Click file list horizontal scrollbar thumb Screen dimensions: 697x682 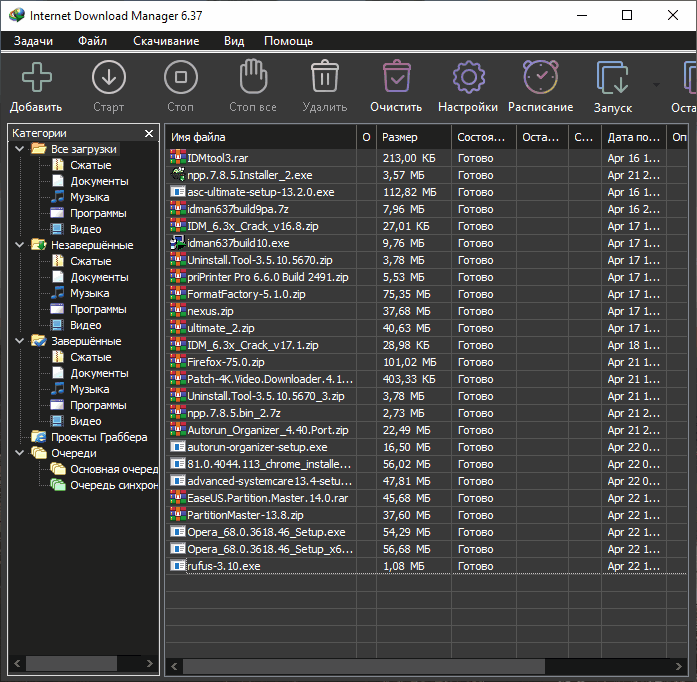coord(364,666)
